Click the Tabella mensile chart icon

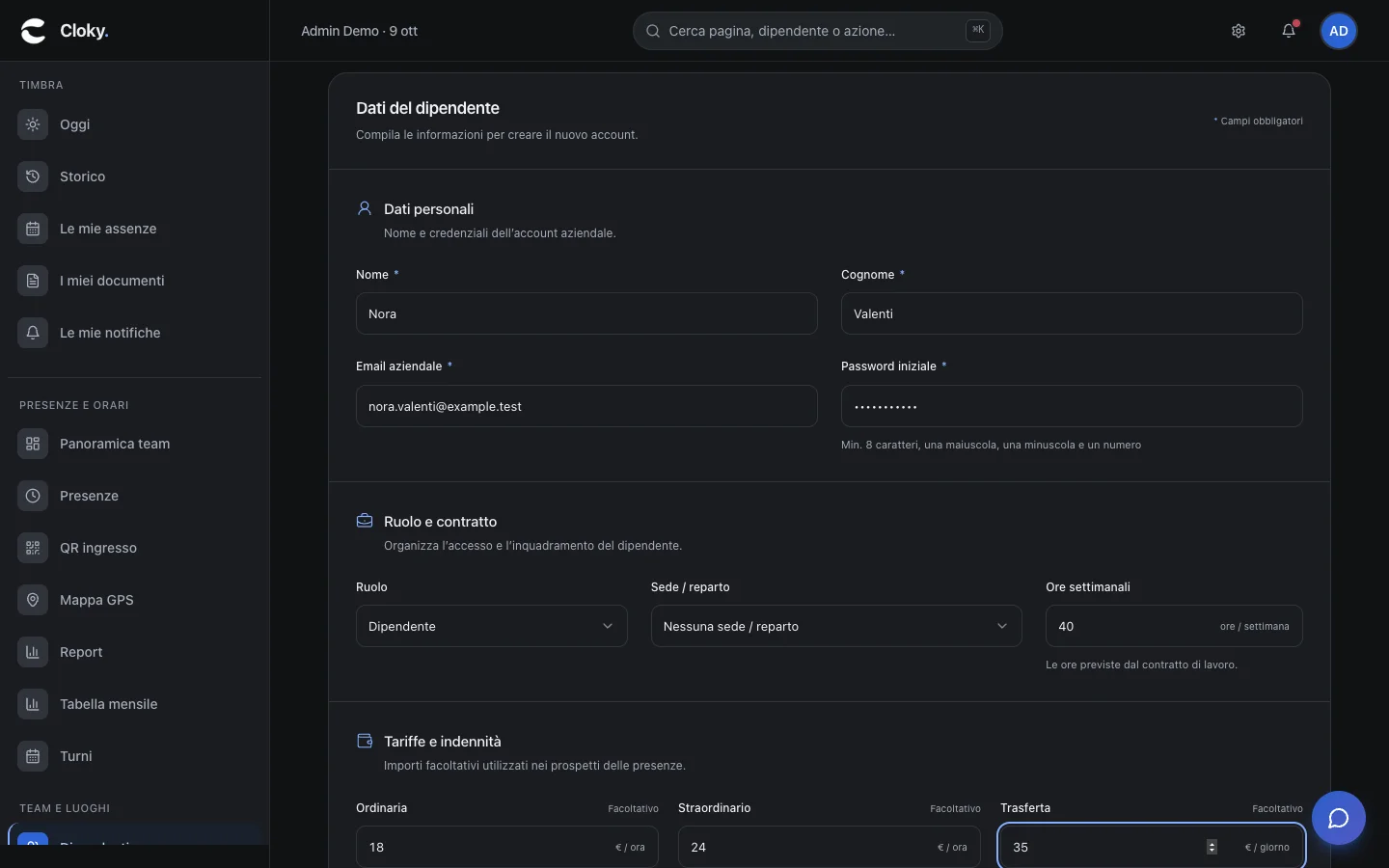[33, 704]
